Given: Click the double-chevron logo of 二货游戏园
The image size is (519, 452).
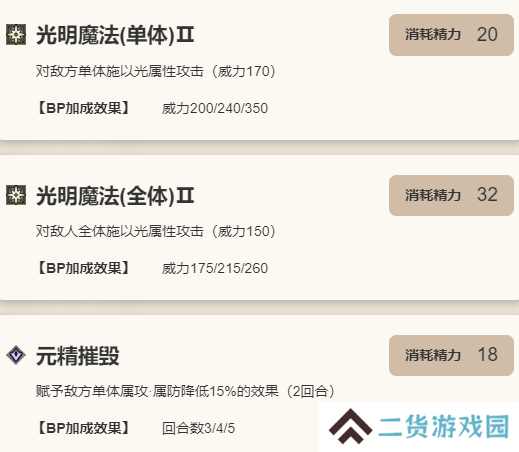Looking at the screenshot, I should point(350,426).
